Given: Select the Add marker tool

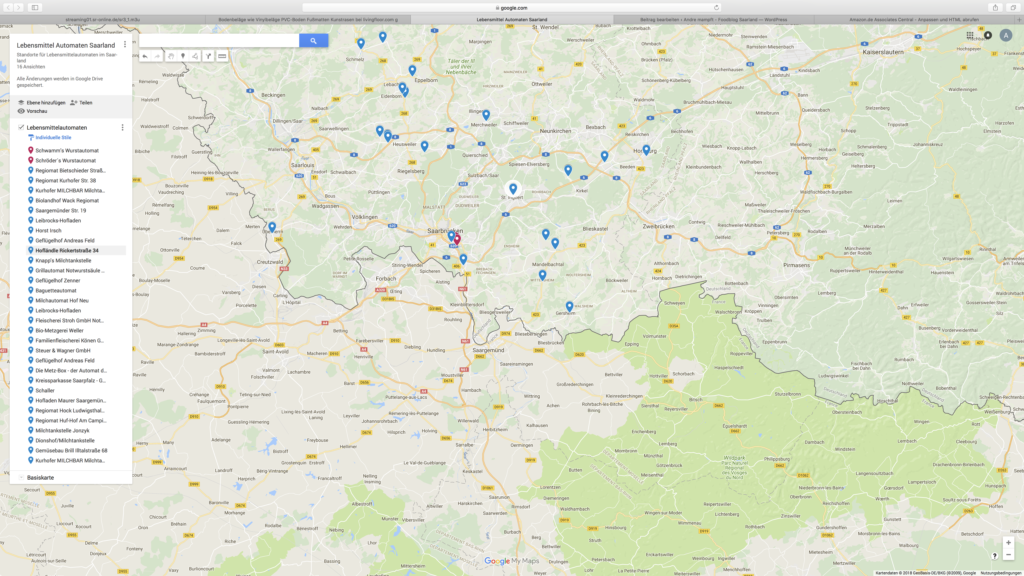Looking at the screenshot, I should point(183,56).
